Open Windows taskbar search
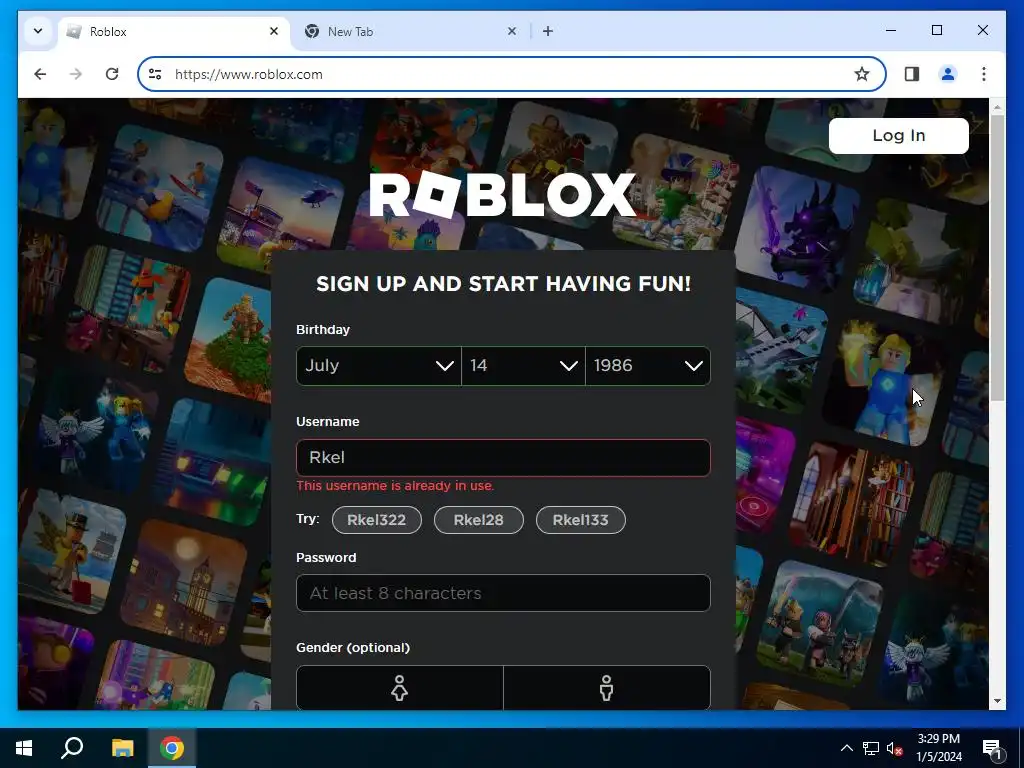 pyautogui.click(x=72, y=748)
